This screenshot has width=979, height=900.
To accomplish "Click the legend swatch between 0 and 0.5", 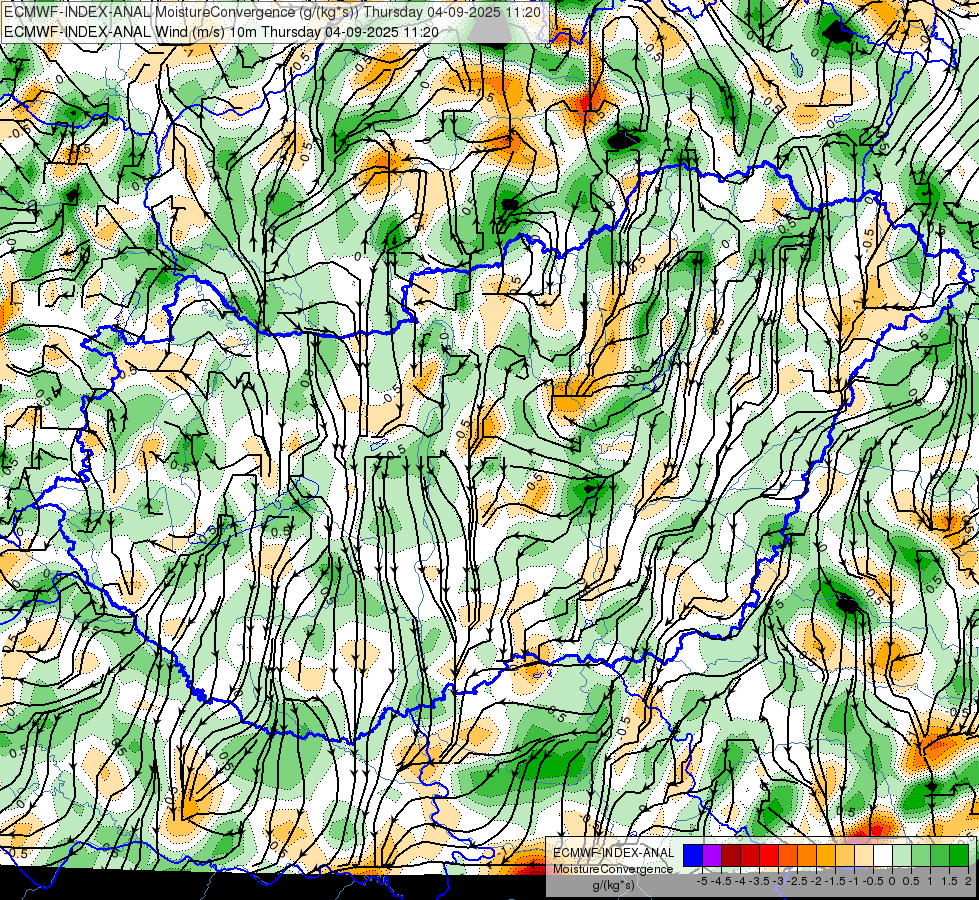I will coord(902,855).
